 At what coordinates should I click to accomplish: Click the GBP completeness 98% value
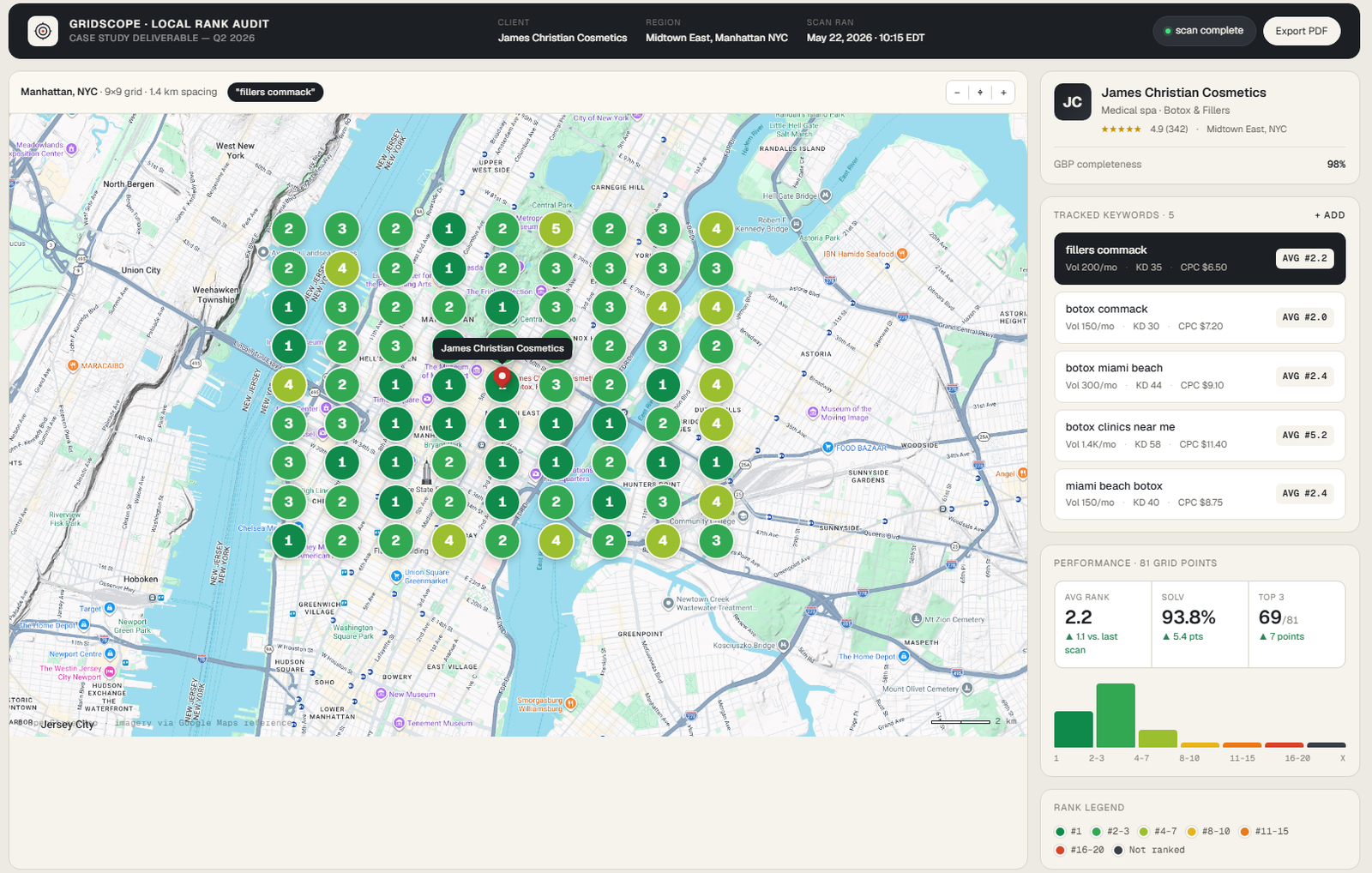pyautogui.click(x=1336, y=165)
